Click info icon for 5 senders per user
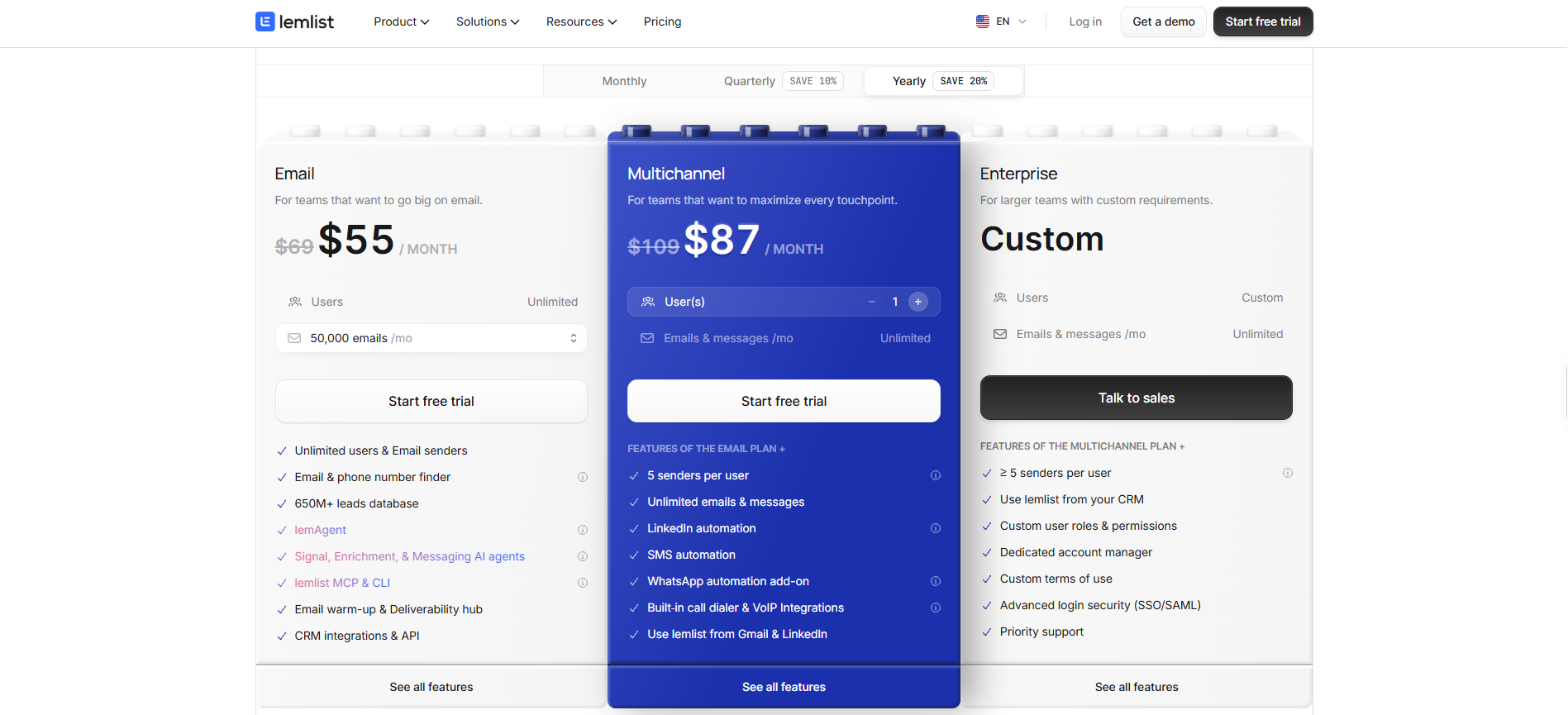 (x=936, y=475)
